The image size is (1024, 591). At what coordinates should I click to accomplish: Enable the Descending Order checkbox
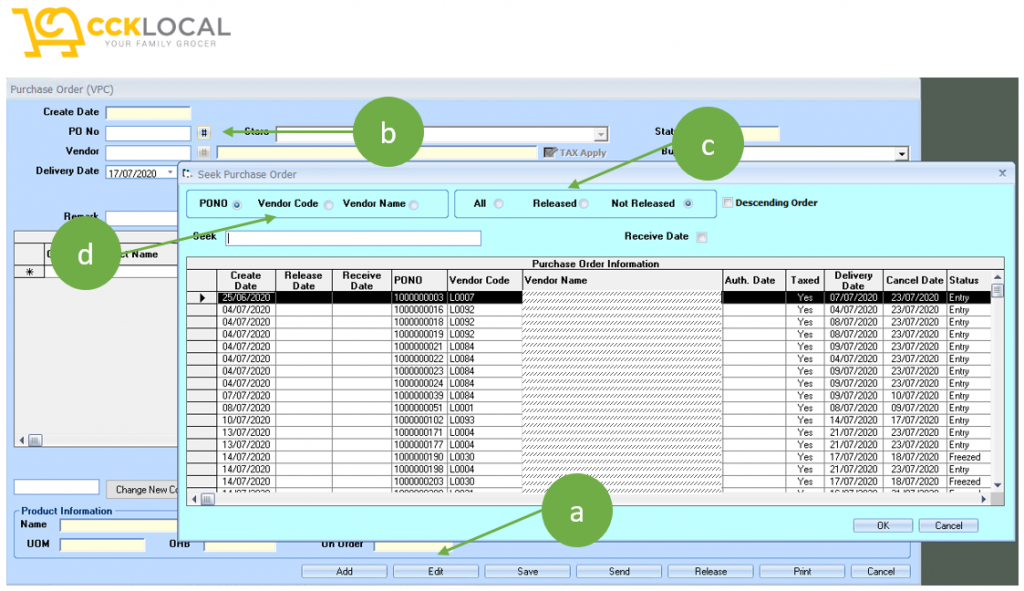pos(728,202)
